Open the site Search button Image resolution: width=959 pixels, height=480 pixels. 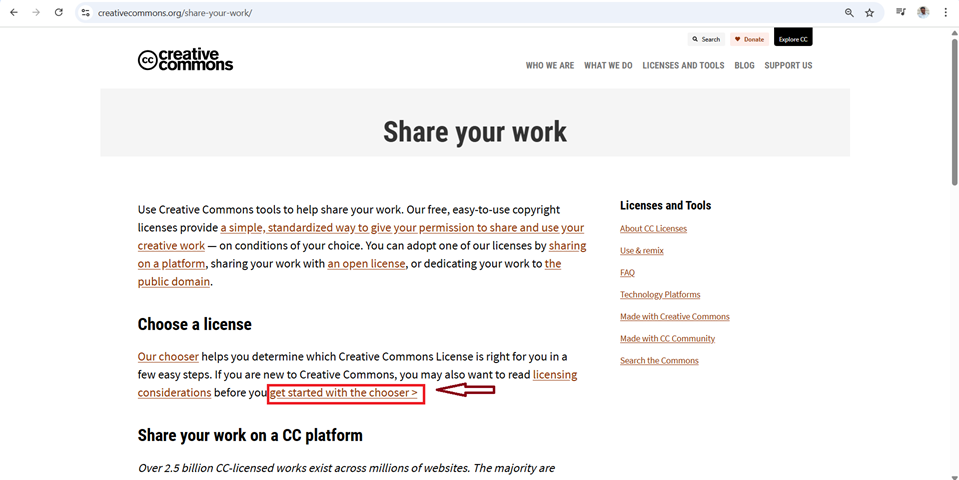[x=706, y=39]
